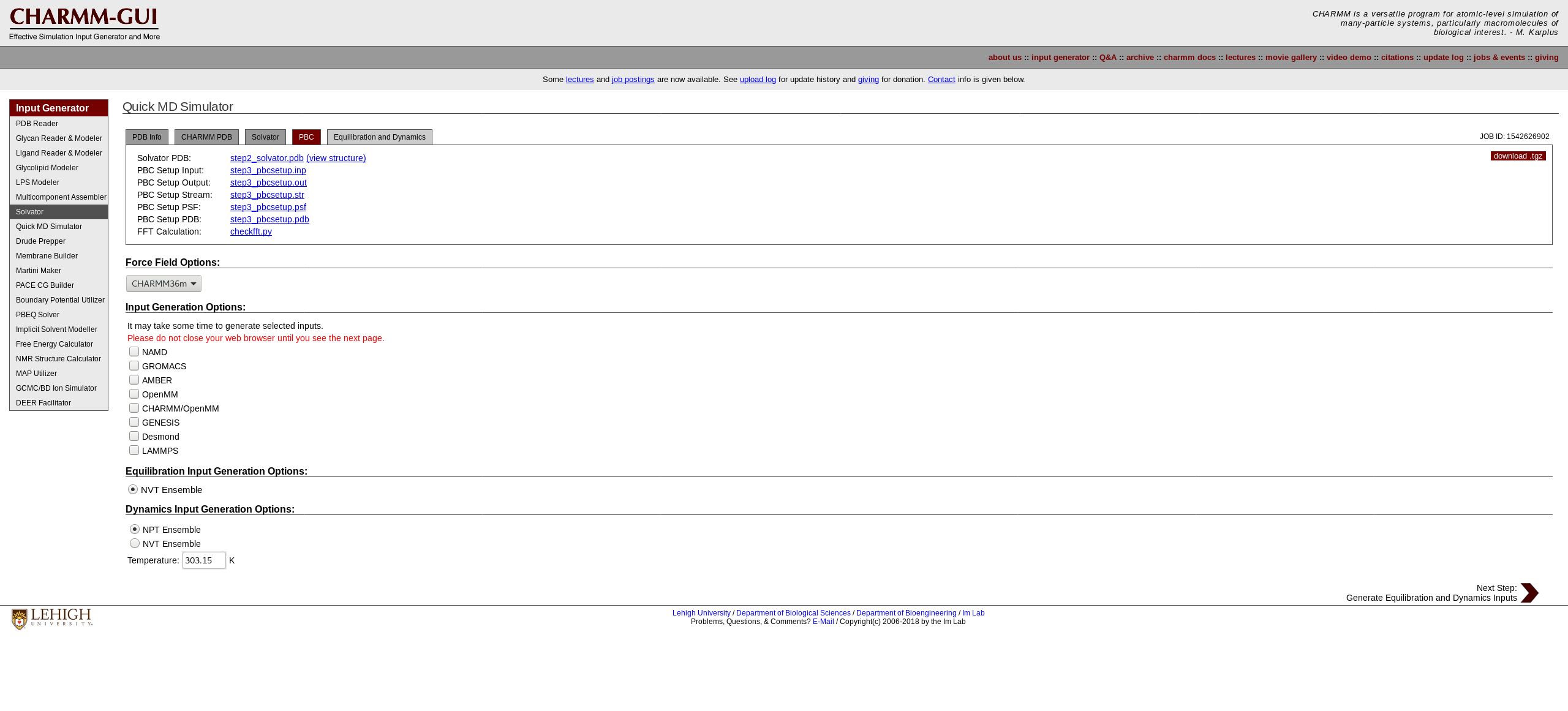Image resolution: width=1568 pixels, height=711 pixels.
Task: Open citations menu item
Action: point(1397,58)
